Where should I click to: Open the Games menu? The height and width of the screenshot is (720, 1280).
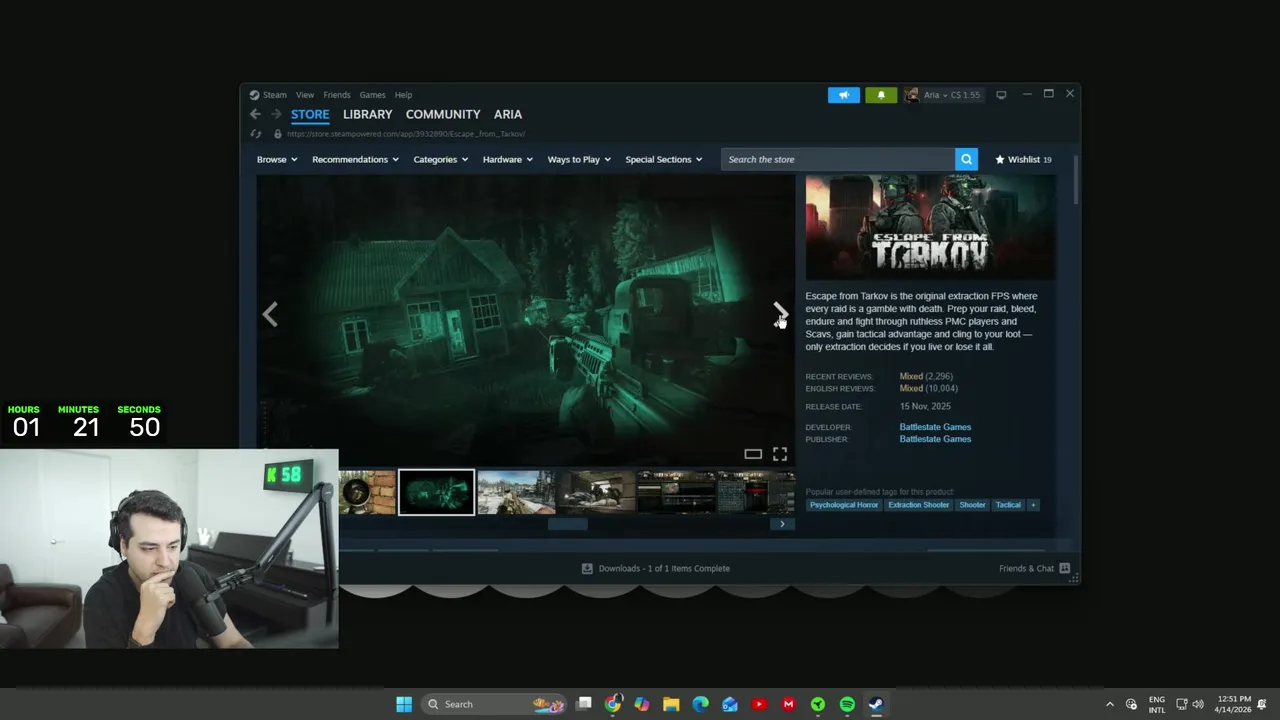point(372,95)
